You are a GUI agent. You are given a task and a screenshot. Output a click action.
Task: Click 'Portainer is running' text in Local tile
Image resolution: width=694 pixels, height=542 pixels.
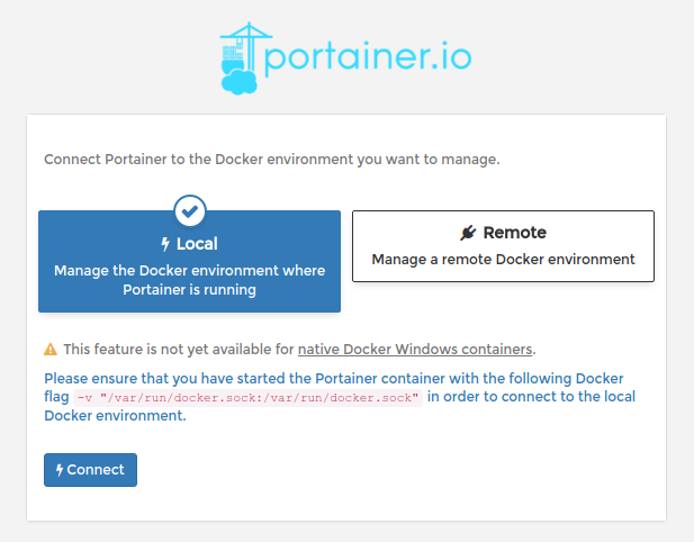click(189, 290)
